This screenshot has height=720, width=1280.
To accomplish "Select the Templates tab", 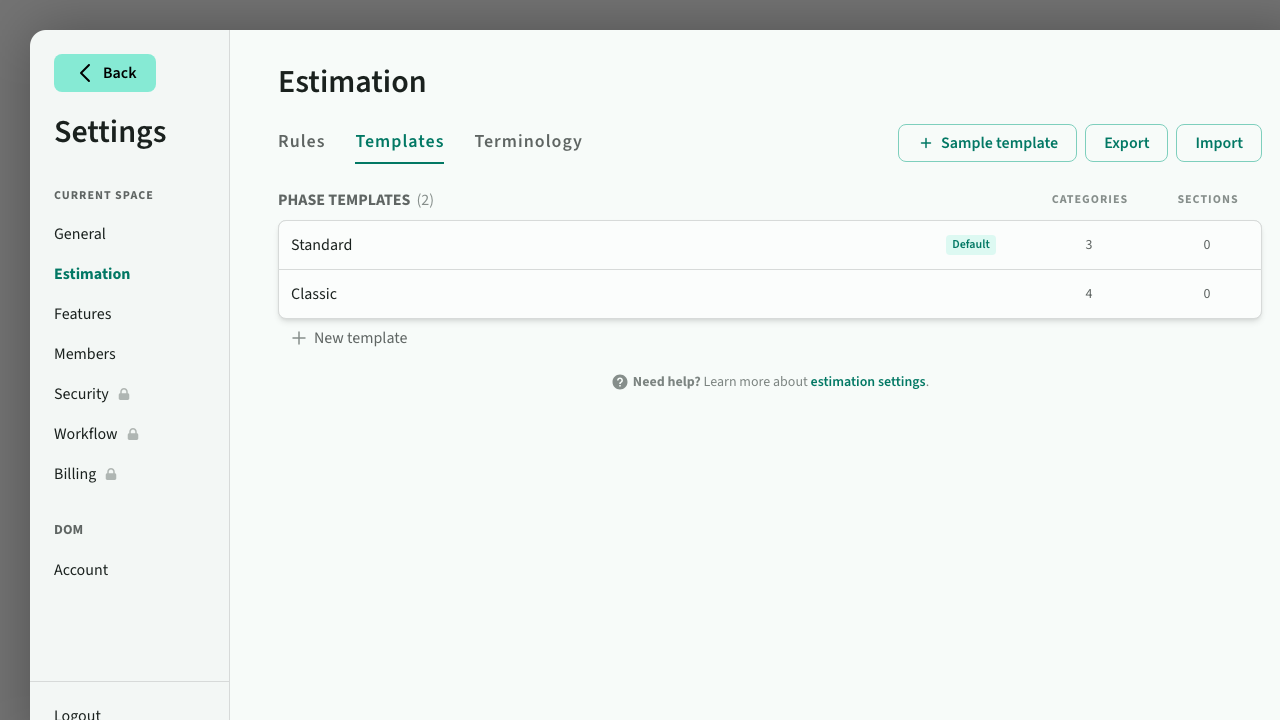I will [x=399, y=141].
